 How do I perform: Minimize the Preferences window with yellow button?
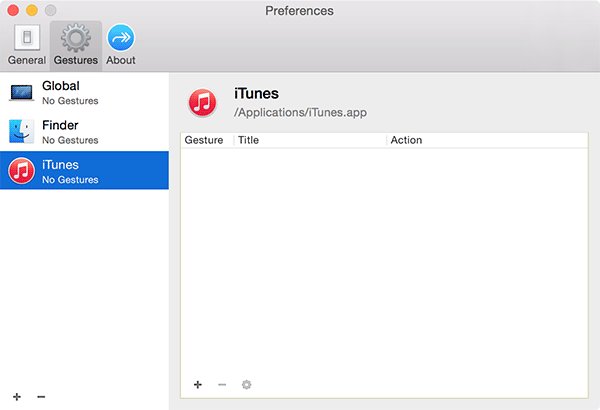point(32,10)
